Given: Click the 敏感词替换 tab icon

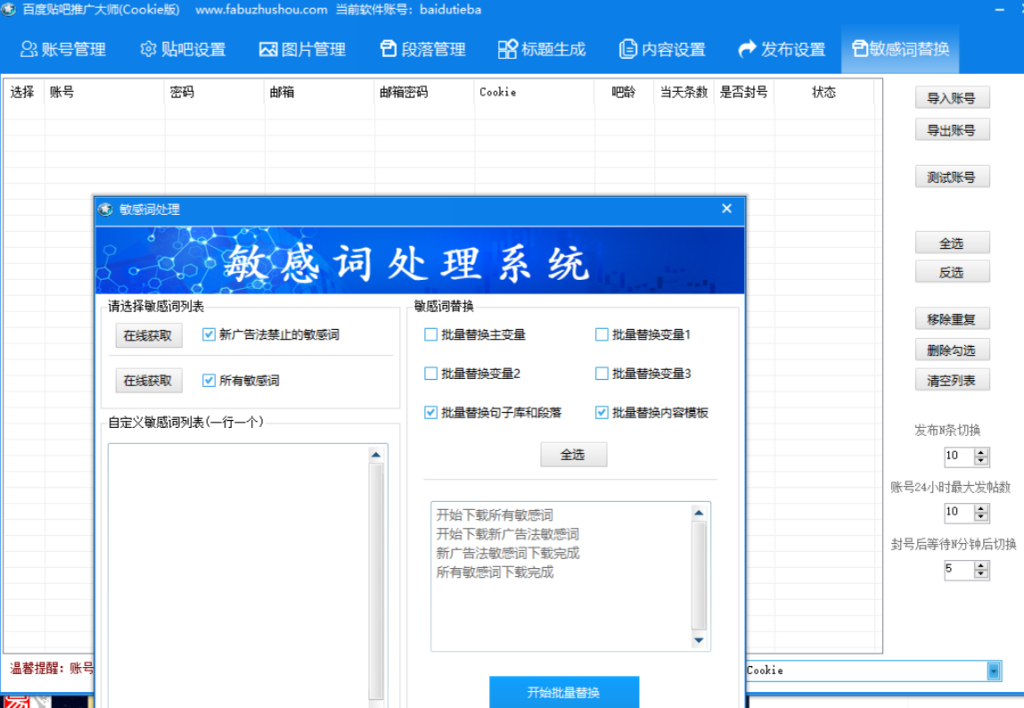Looking at the screenshot, I should click(x=860, y=49).
